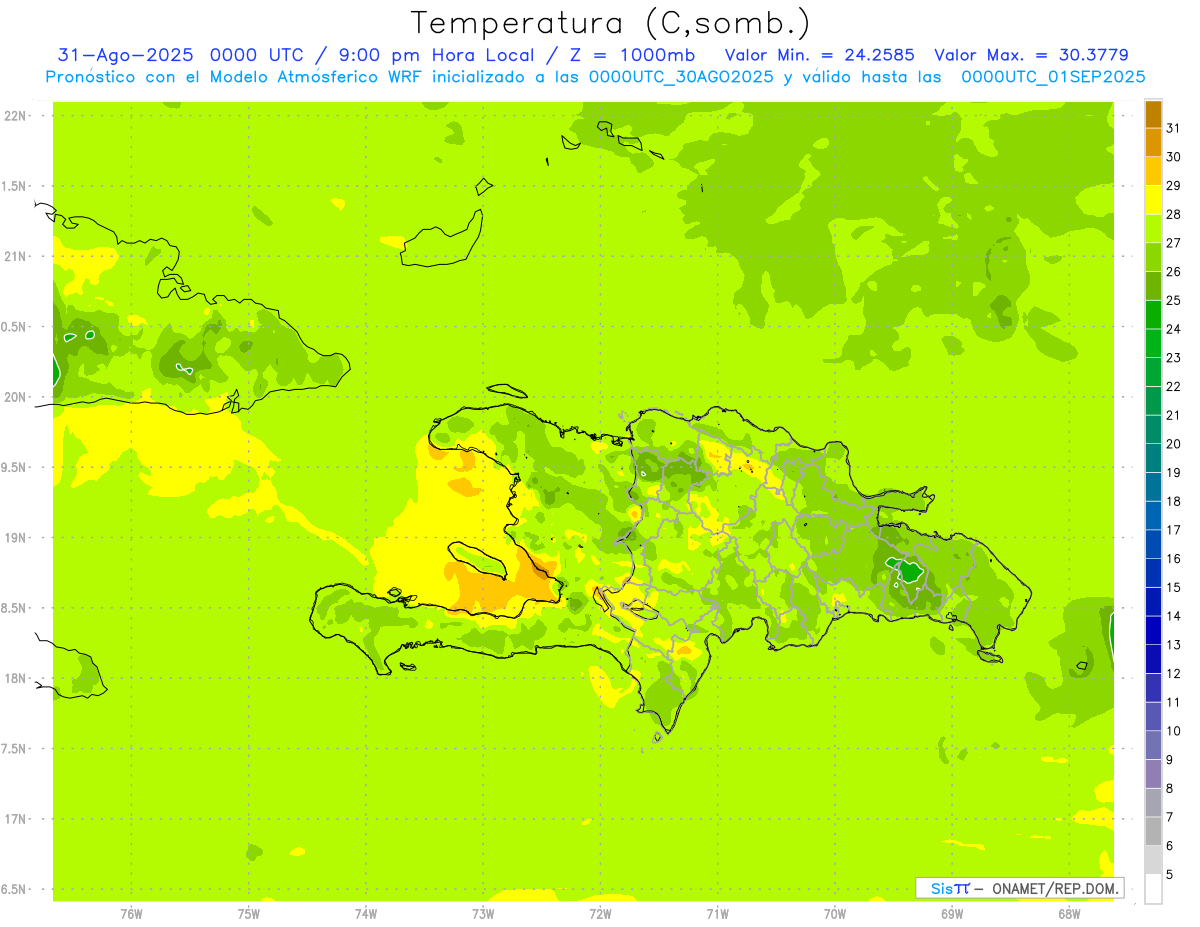Click blue legend swatch between 15 and 16
The width and height of the screenshot is (1200, 927).
point(1153,573)
